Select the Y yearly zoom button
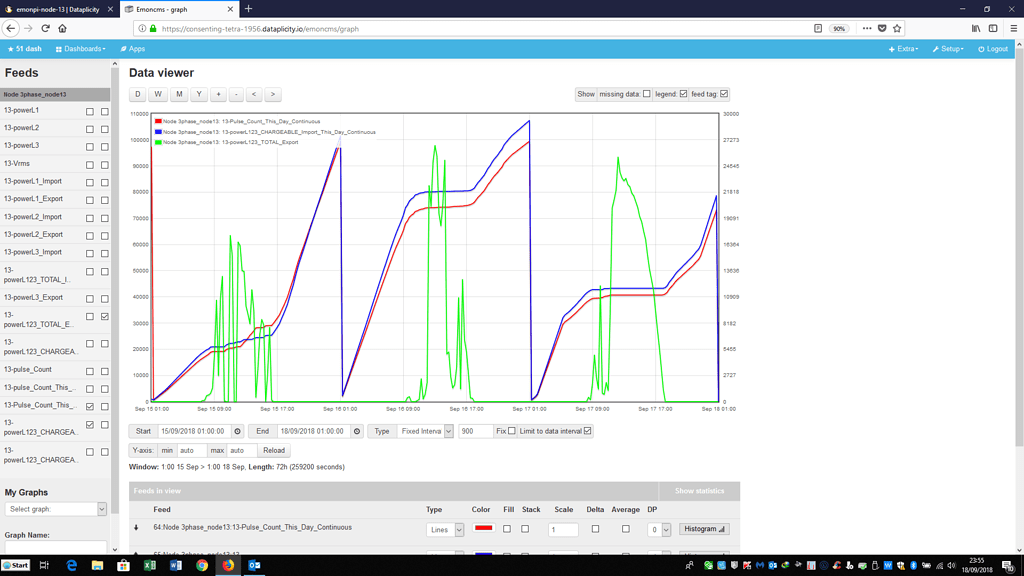The height and width of the screenshot is (576, 1024). point(197,94)
